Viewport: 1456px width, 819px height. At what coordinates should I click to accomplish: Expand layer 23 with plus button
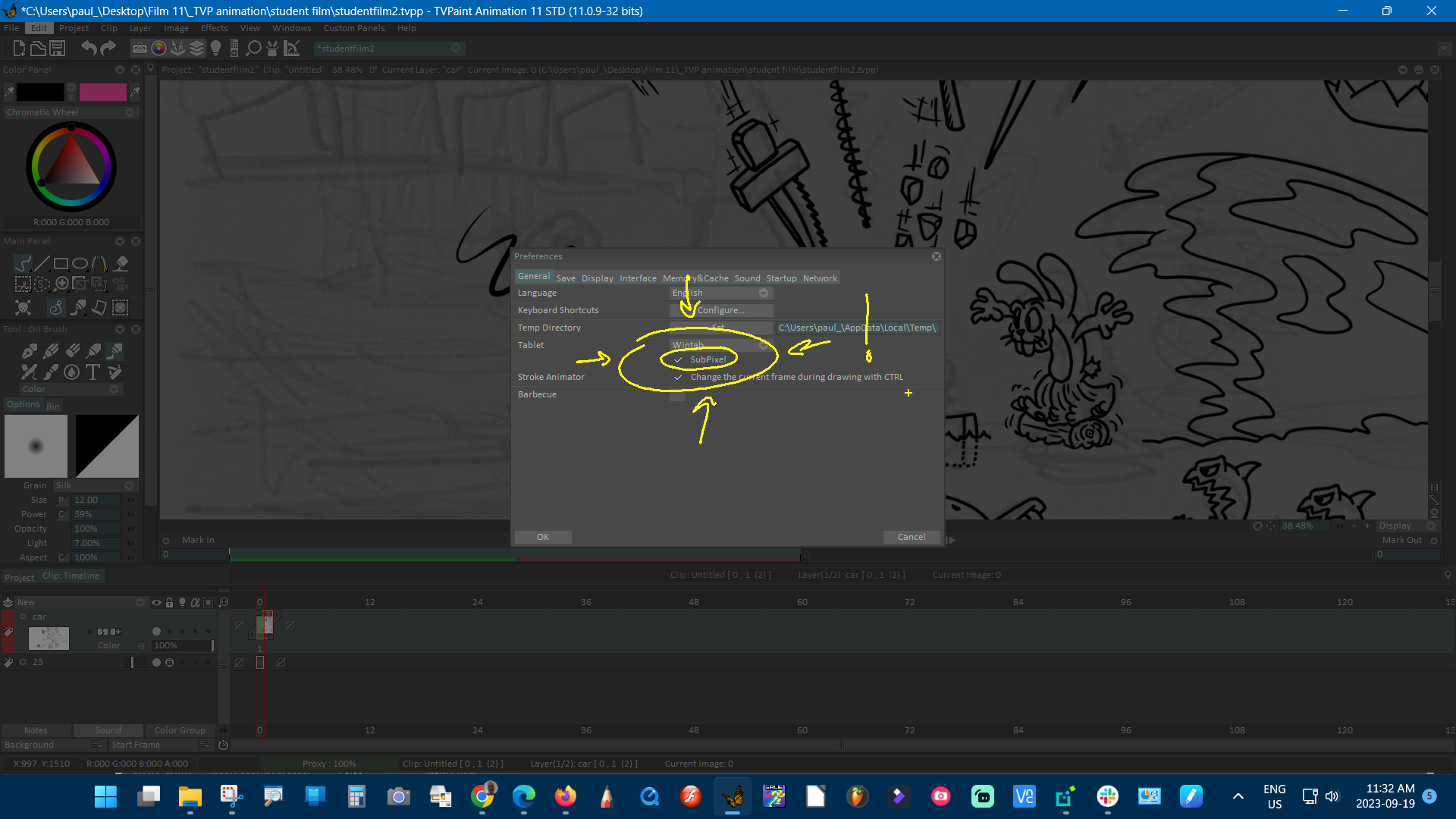23,662
